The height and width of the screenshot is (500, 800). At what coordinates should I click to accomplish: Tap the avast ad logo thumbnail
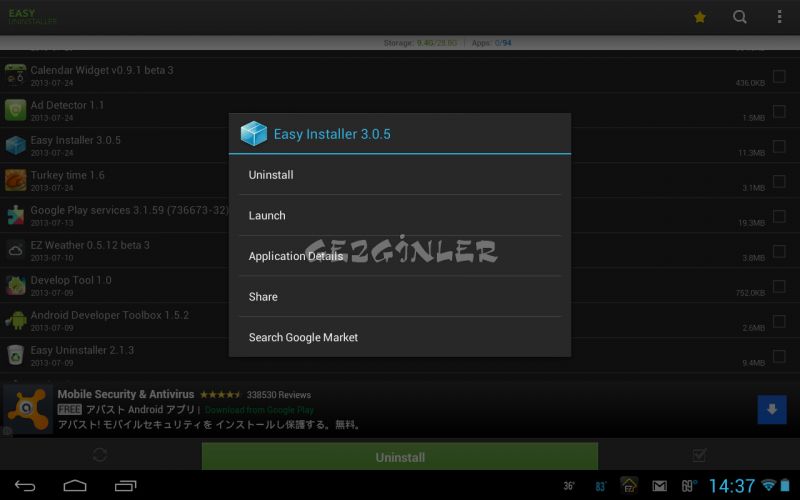pyautogui.click(x=28, y=409)
